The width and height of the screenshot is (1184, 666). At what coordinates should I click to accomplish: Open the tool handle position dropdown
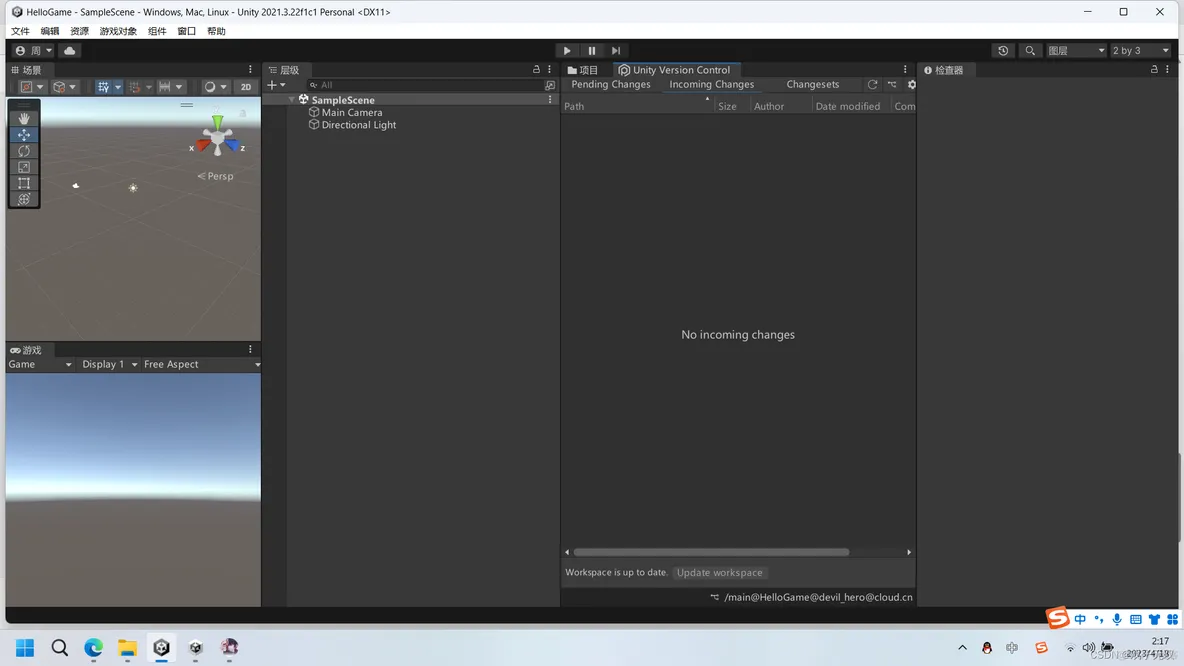32,87
